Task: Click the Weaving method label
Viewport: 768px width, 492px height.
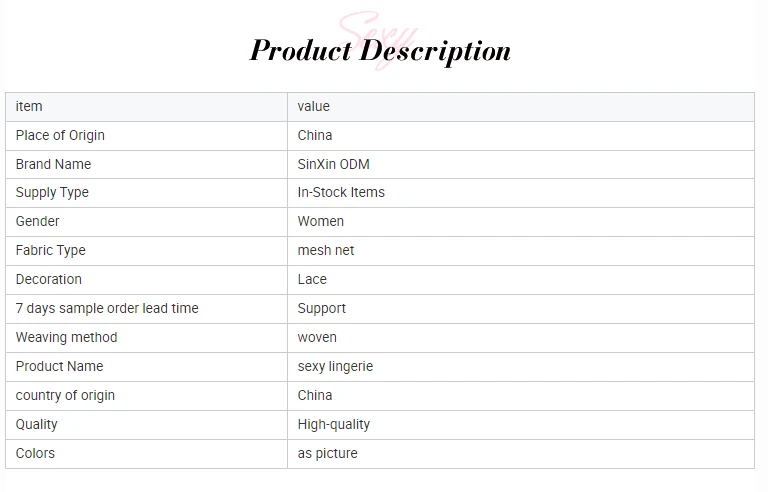Action: 66,337
